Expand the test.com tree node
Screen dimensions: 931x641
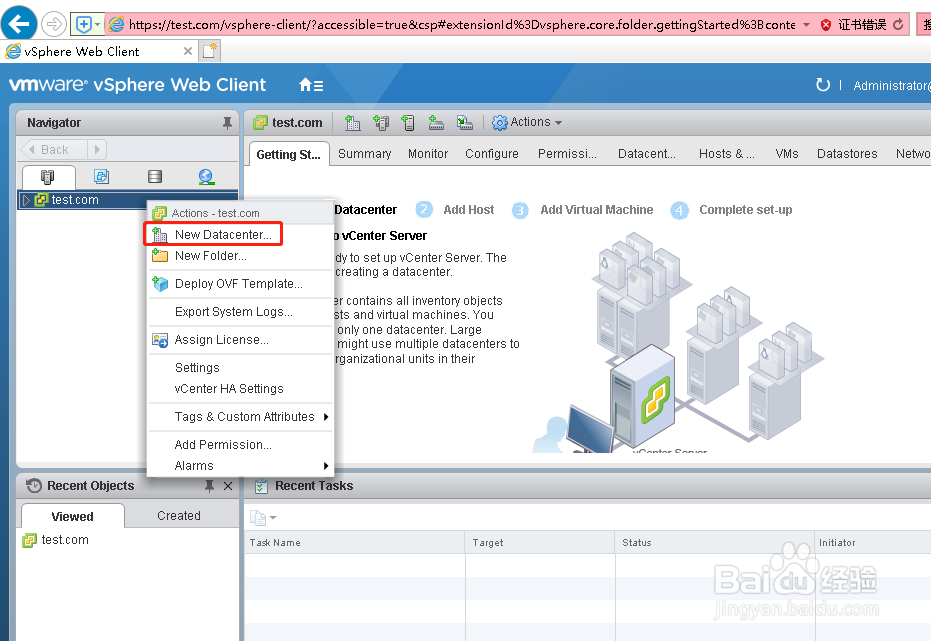[x=26, y=200]
